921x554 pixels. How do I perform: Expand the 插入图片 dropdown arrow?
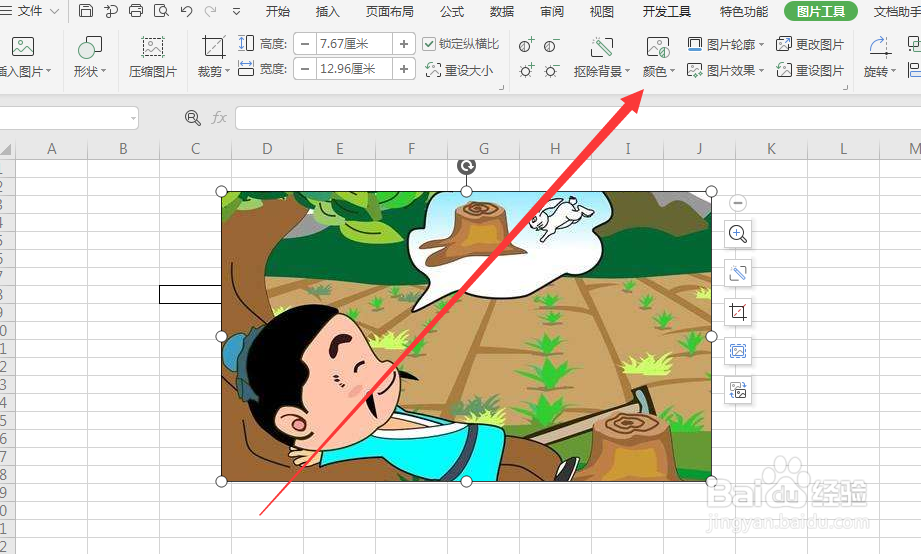coord(49,71)
